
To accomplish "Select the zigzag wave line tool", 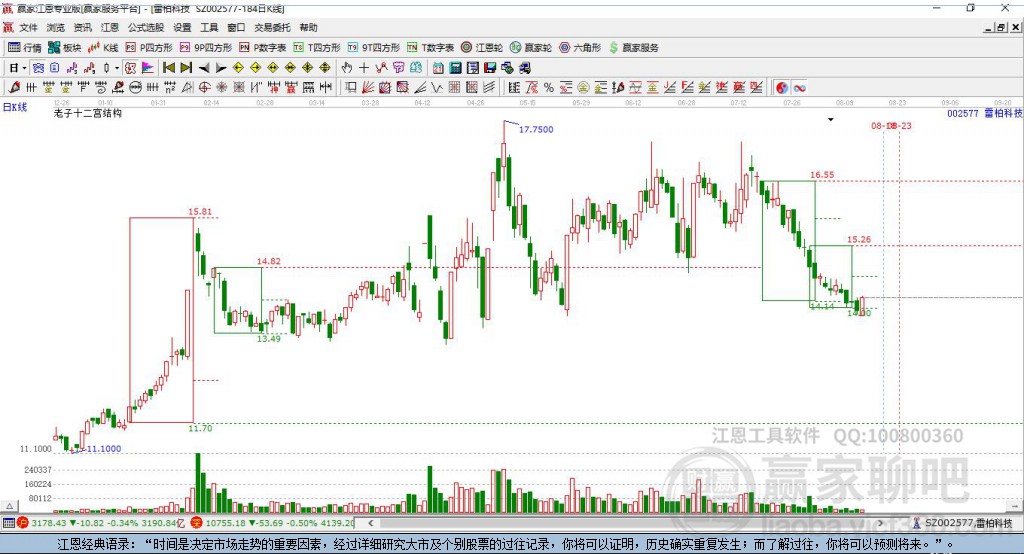I will click(436, 88).
